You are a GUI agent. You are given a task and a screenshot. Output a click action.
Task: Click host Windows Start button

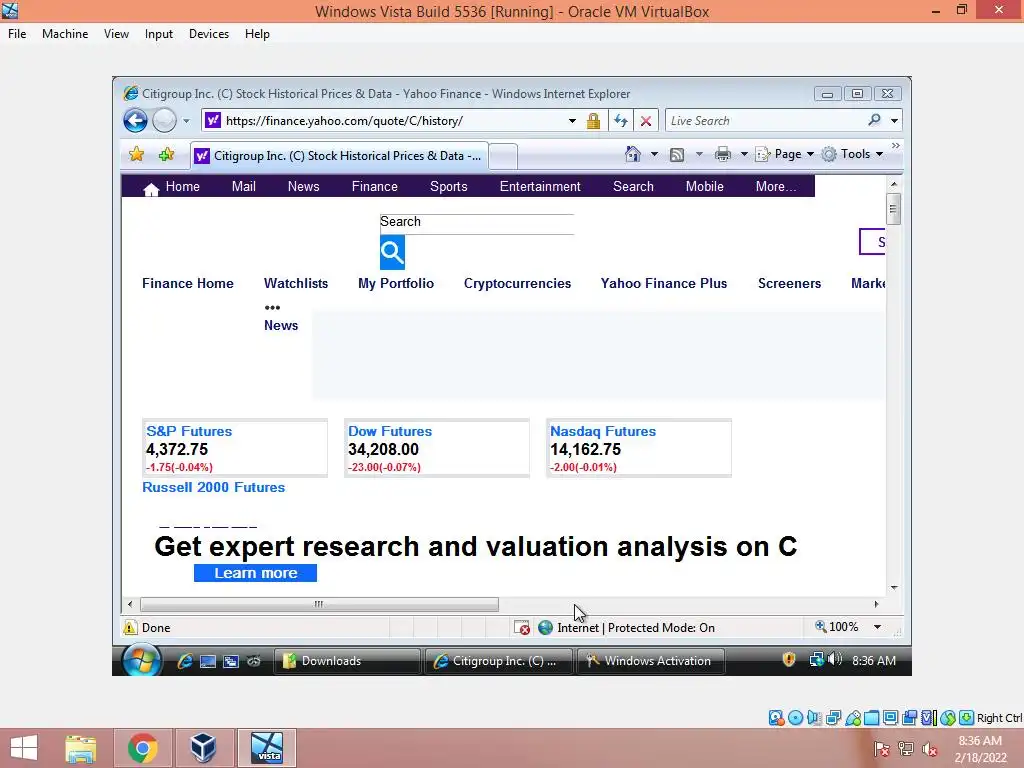pyautogui.click(x=24, y=748)
